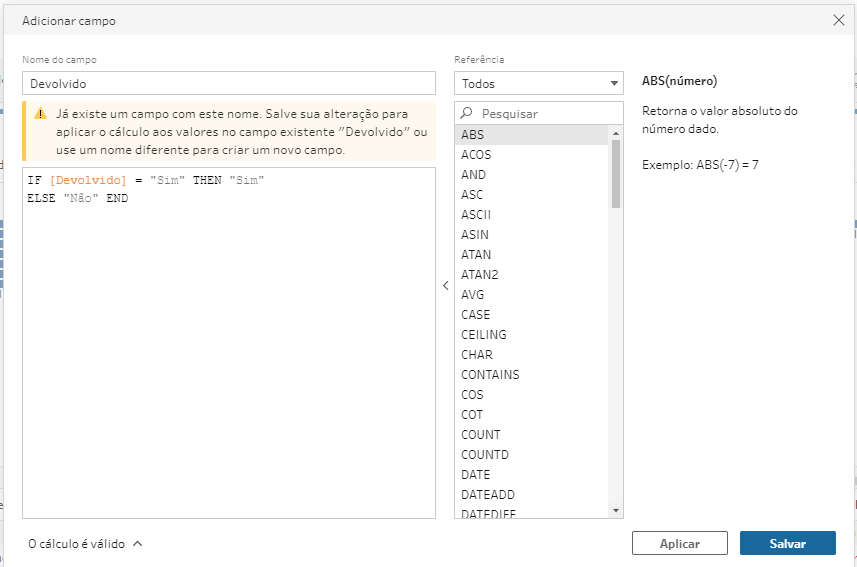The image size is (857, 567).
Task: Click Salvar to save the field
Action: tap(788, 543)
